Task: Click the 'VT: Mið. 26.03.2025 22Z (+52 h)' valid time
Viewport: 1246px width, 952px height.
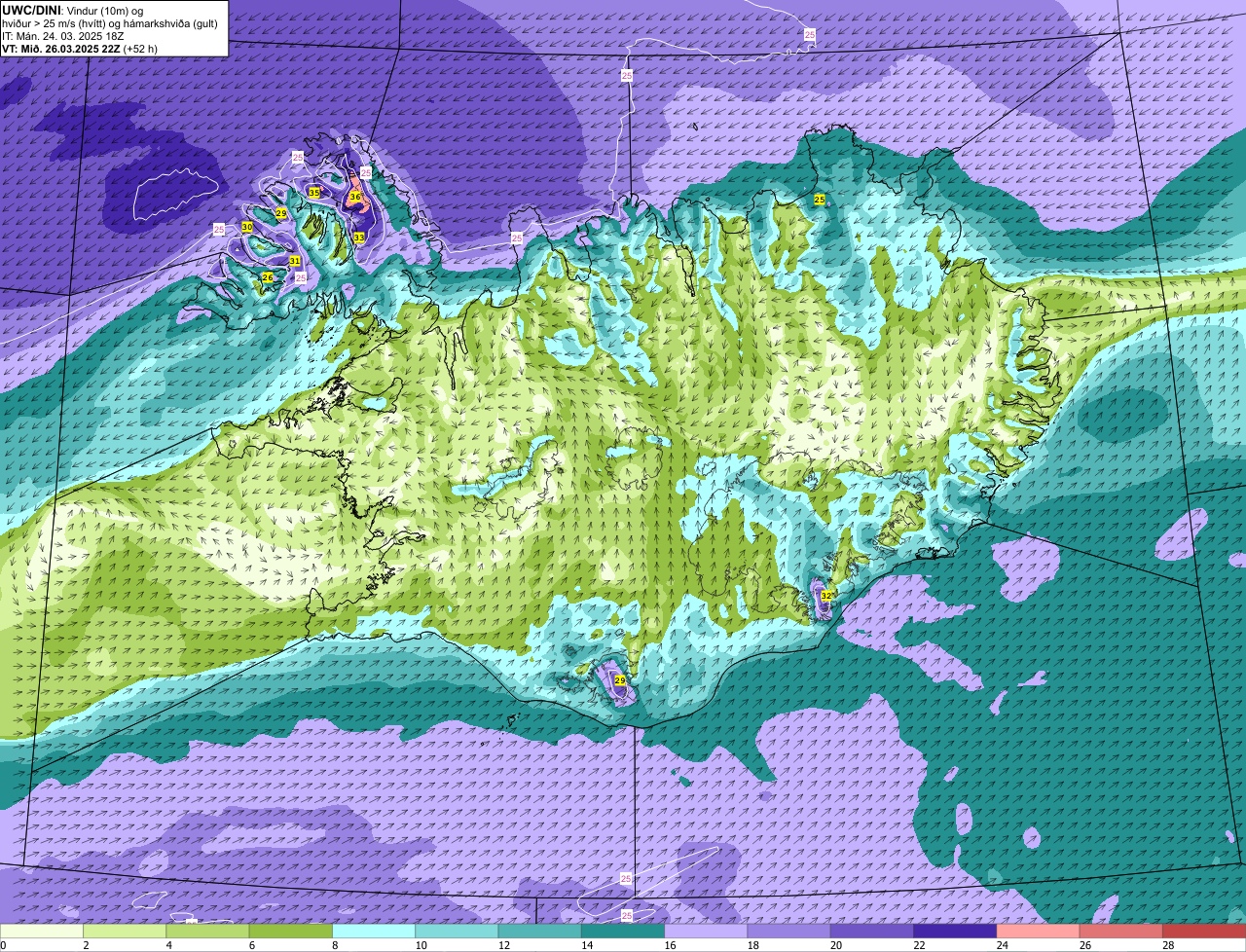Action: tap(80, 49)
